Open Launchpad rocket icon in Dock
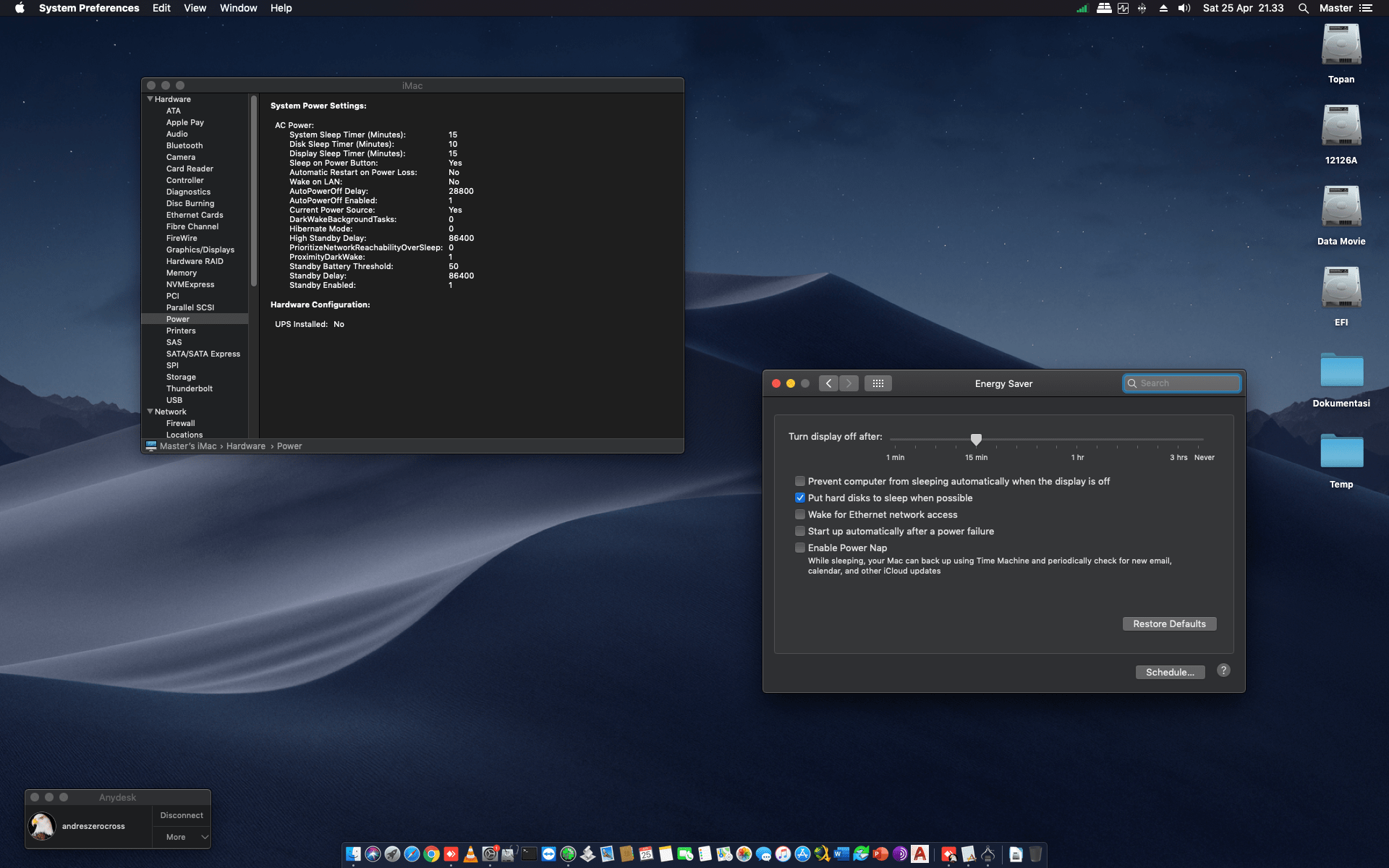The width and height of the screenshot is (1389, 868). (x=392, y=854)
